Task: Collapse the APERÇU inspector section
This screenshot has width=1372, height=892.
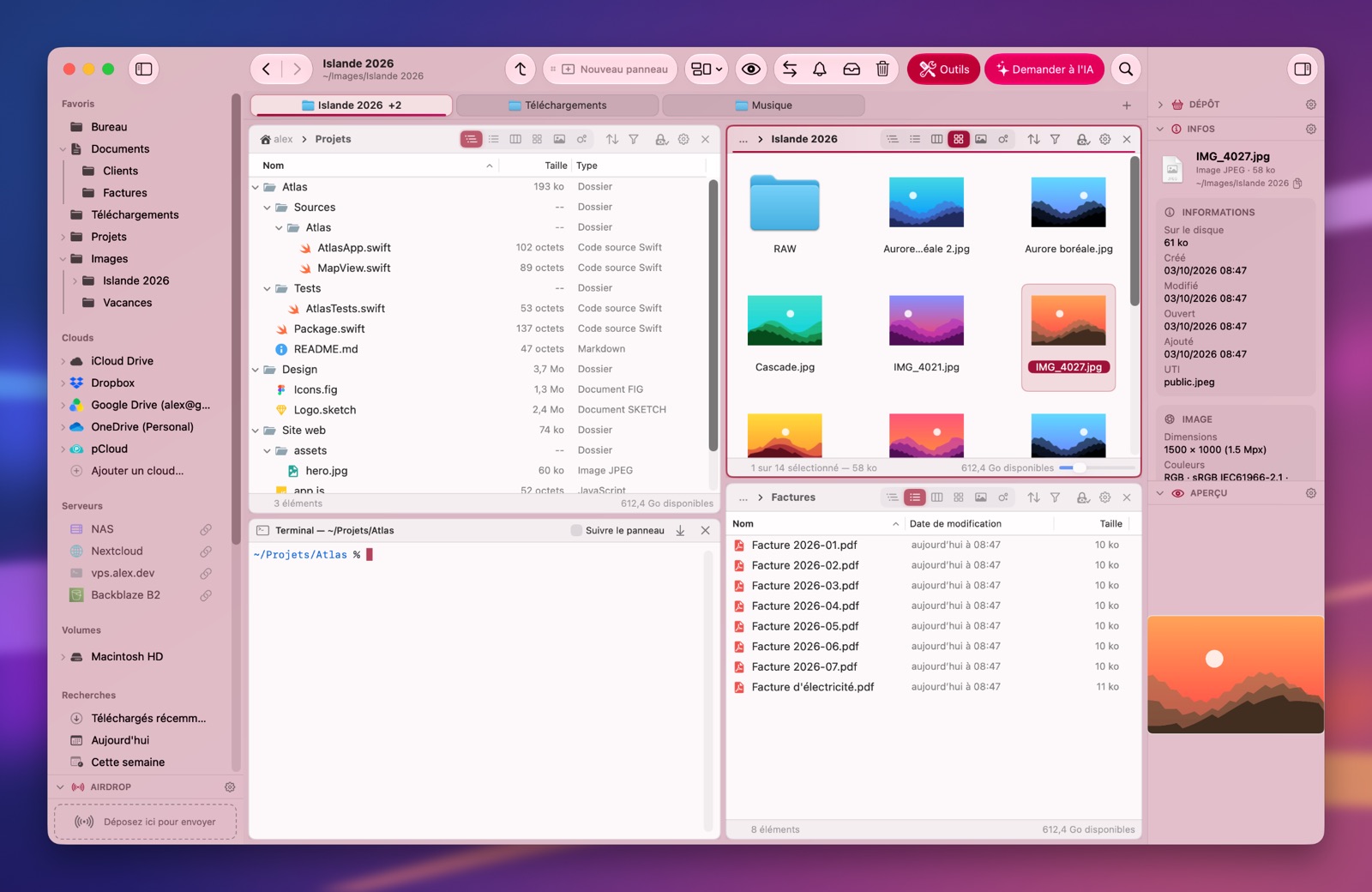Action: [x=1160, y=494]
